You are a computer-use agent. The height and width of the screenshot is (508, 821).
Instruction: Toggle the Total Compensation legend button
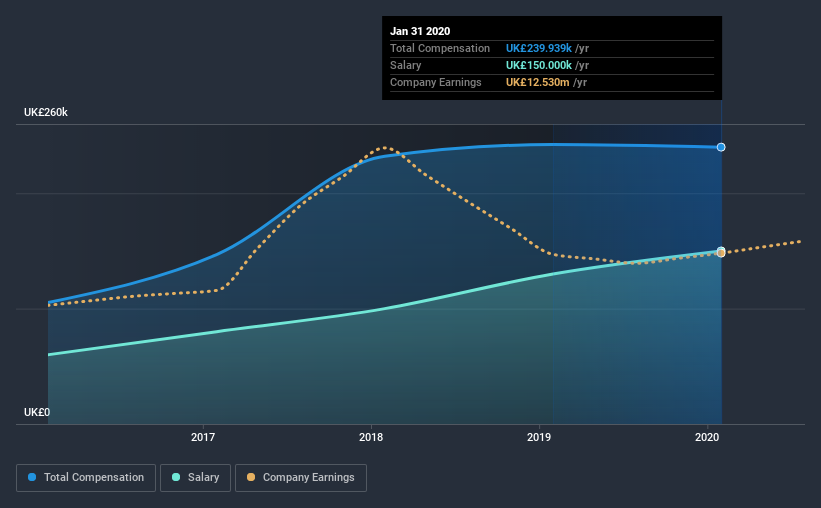click(86, 478)
